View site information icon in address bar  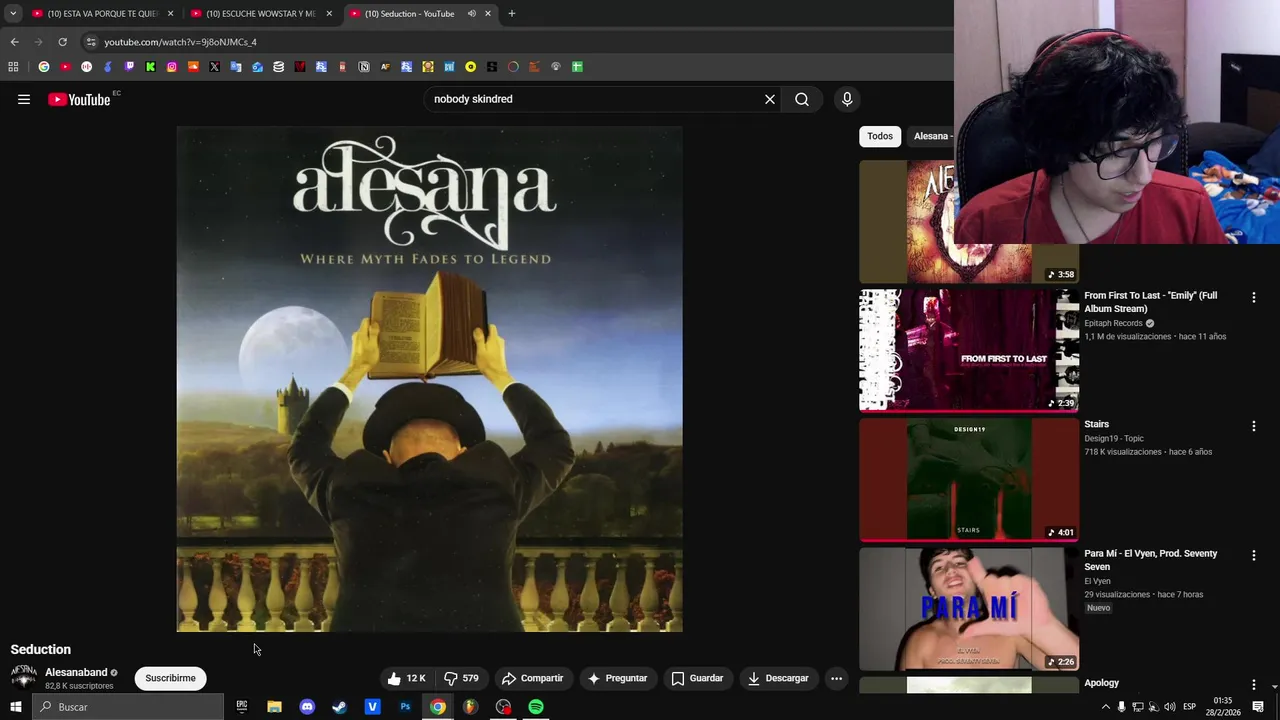(x=91, y=42)
